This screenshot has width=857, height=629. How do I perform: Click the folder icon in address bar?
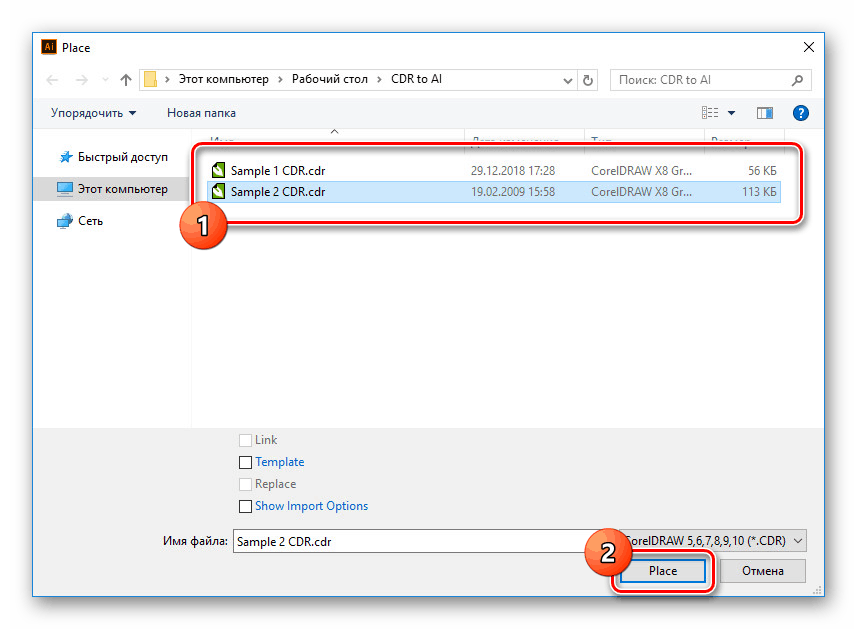pos(150,80)
